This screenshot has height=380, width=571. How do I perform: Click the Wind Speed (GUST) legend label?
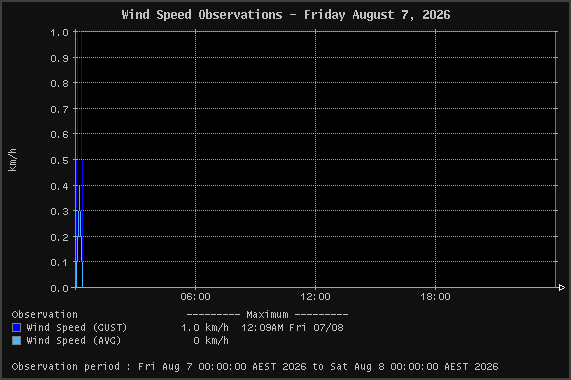point(76,328)
